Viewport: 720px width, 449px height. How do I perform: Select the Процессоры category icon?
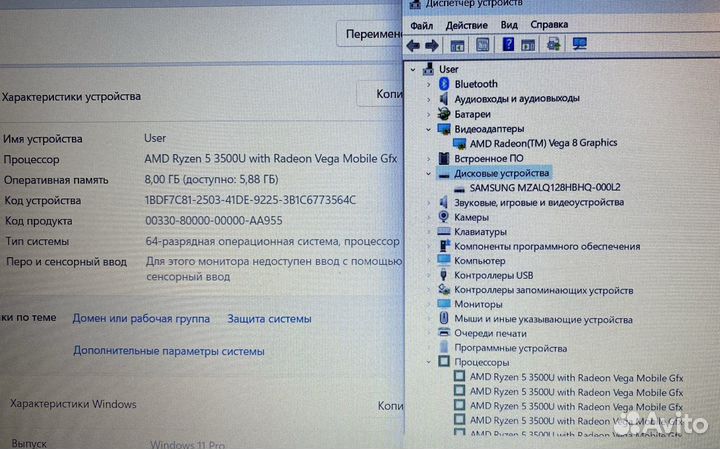coord(444,361)
